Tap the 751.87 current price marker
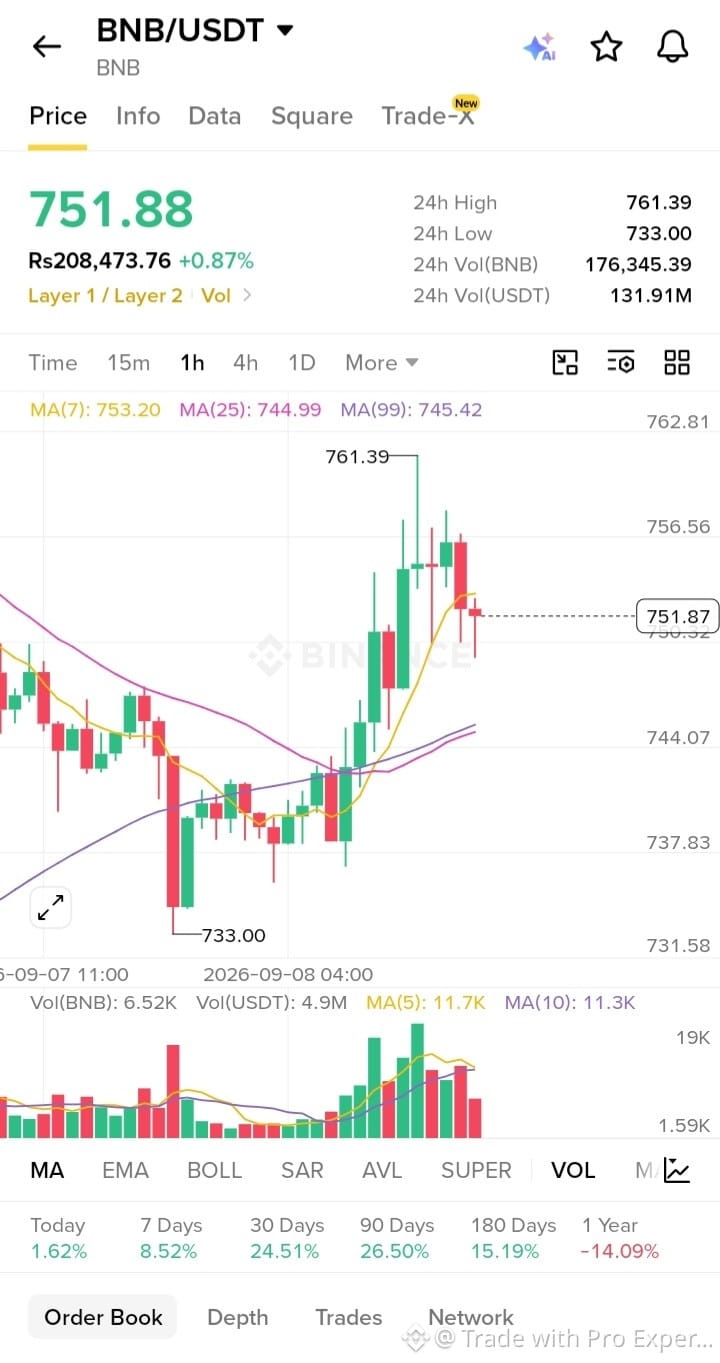720x1363 pixels. [678, 616]
